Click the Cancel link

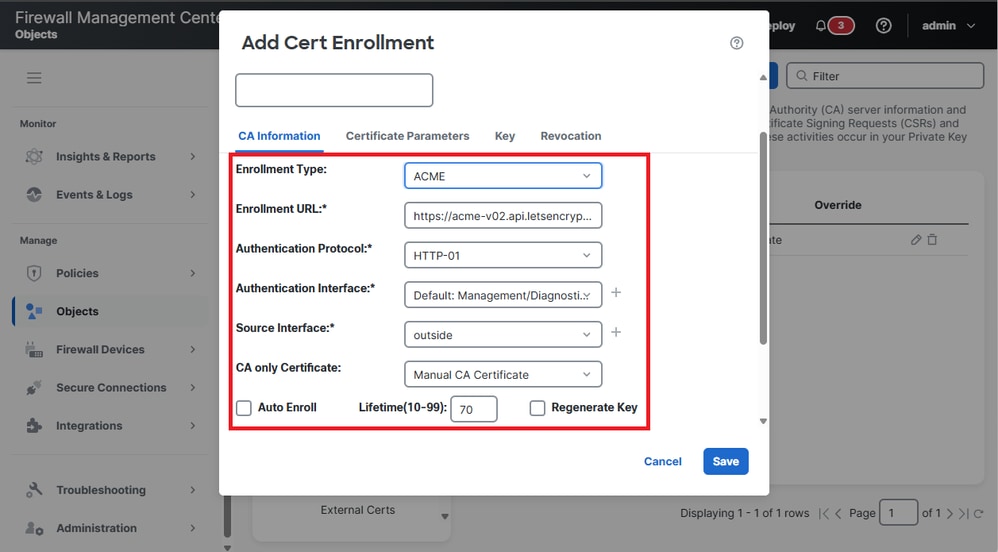(663, 461)
